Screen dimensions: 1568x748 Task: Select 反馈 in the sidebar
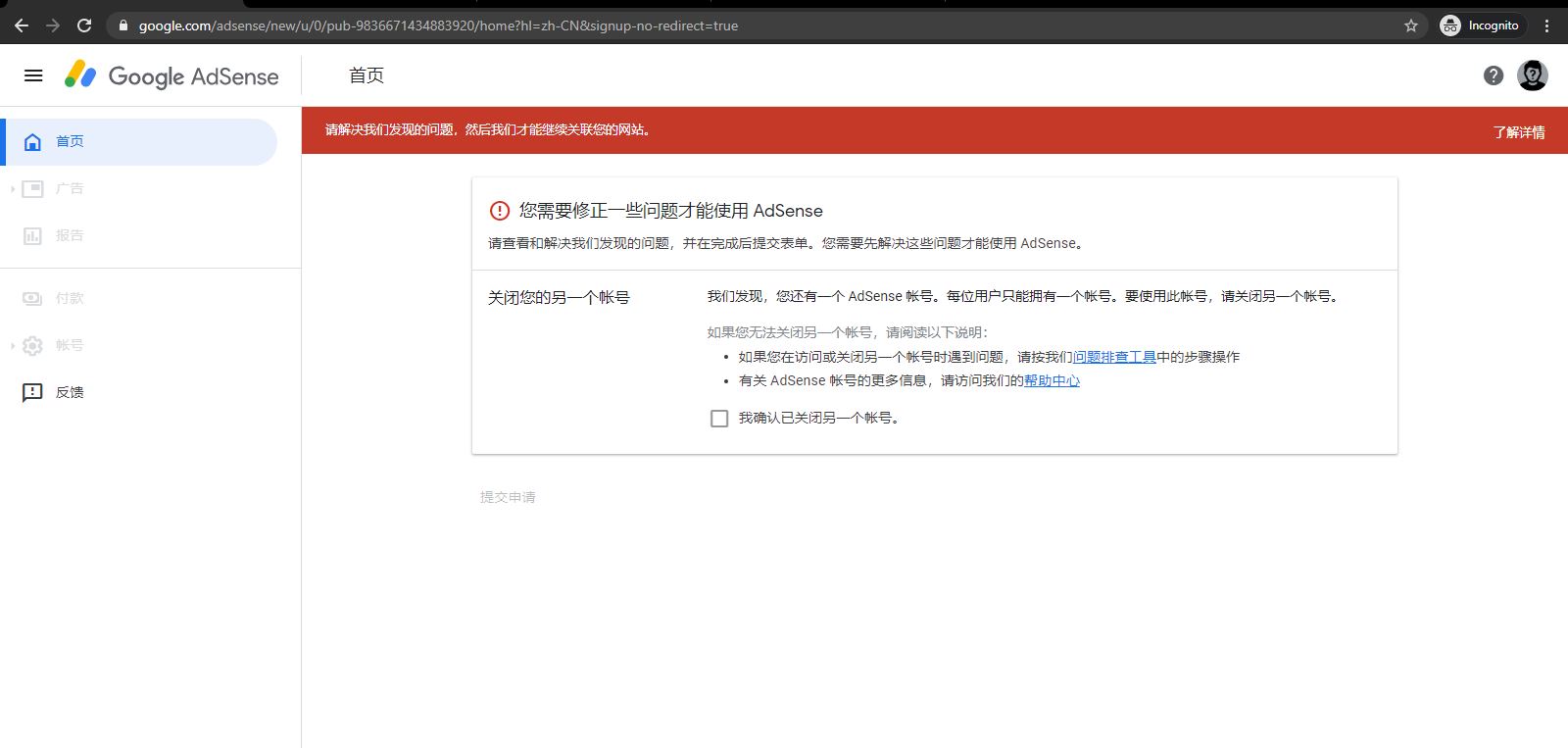(139, 393)
